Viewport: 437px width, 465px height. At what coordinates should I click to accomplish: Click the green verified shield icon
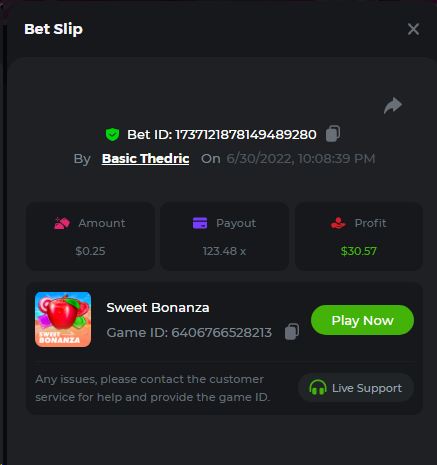point(113,135)
